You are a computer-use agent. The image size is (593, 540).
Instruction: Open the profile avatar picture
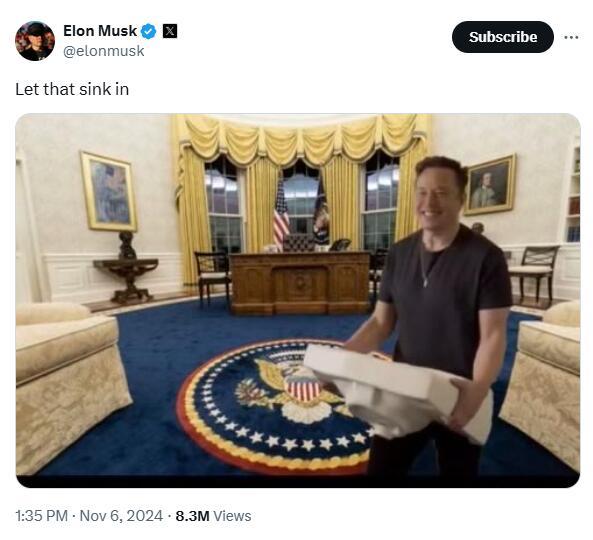click(35, 41)
